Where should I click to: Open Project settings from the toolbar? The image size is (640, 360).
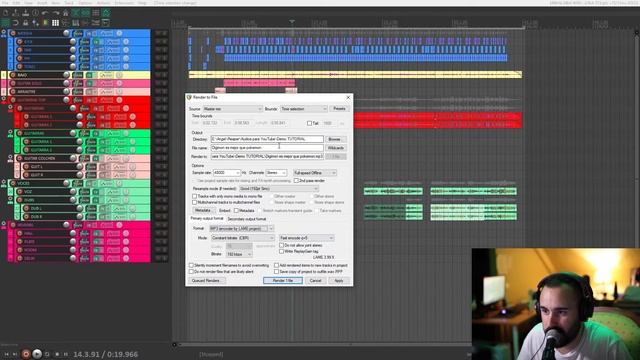36,13
